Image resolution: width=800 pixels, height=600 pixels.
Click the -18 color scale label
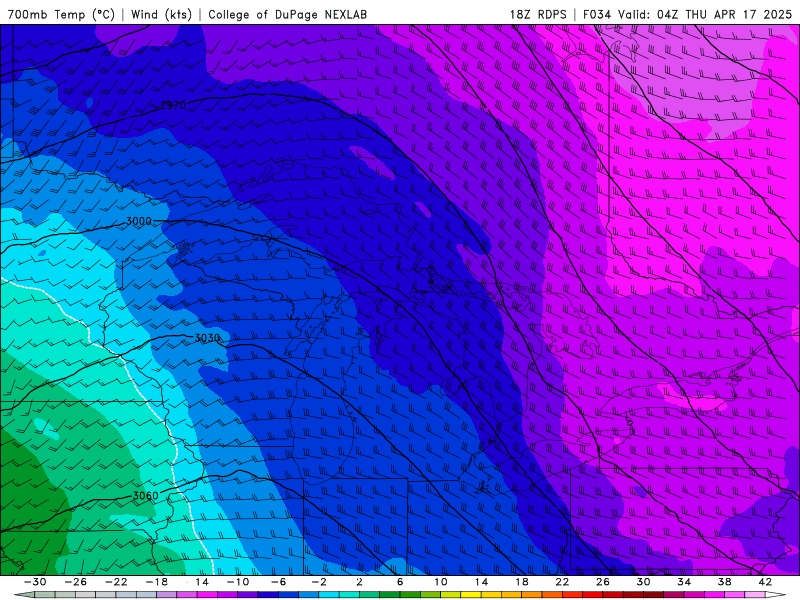click(x=157, y=582)
